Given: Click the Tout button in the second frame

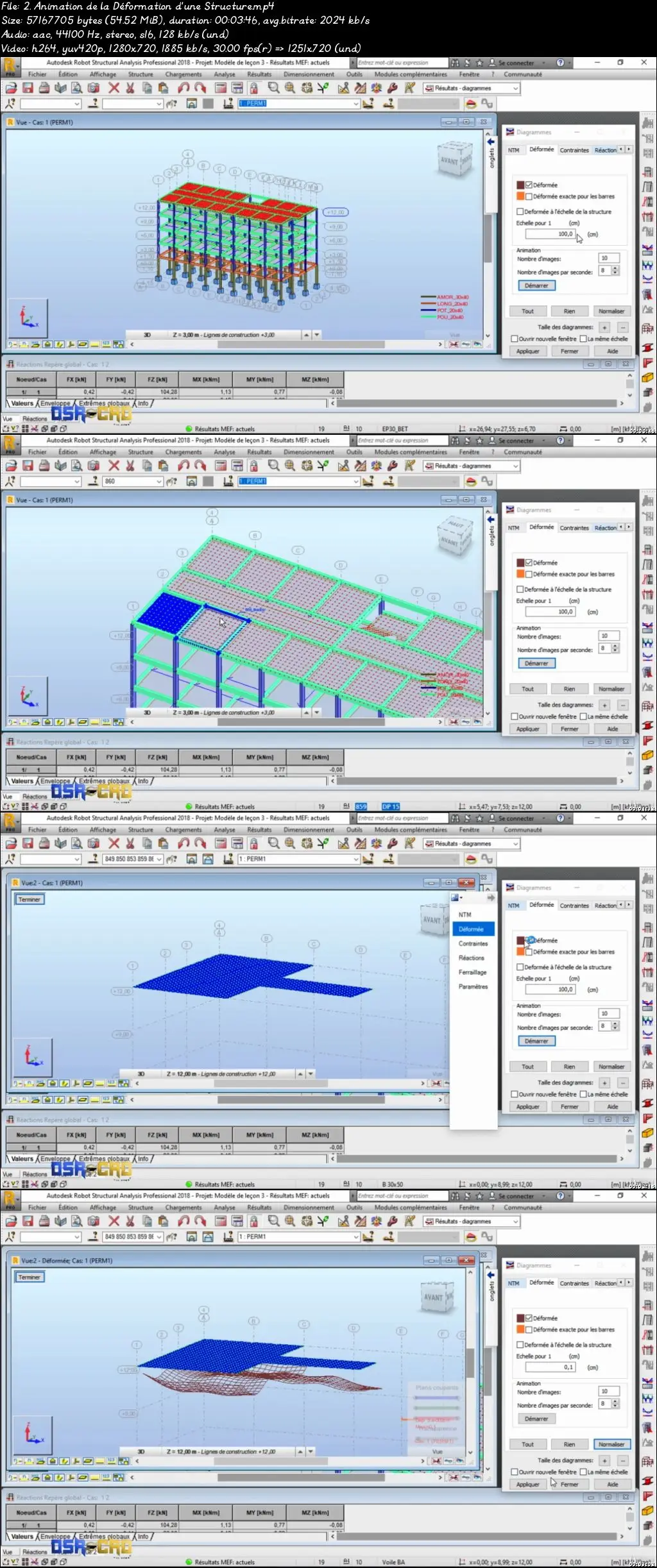Looking at the screenshot, I should pos(527,689).
